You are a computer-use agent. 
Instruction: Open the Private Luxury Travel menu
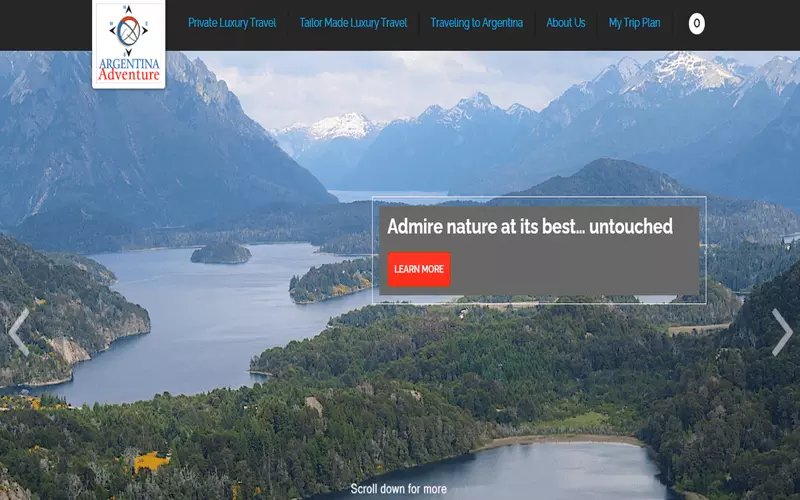(232, 23)
